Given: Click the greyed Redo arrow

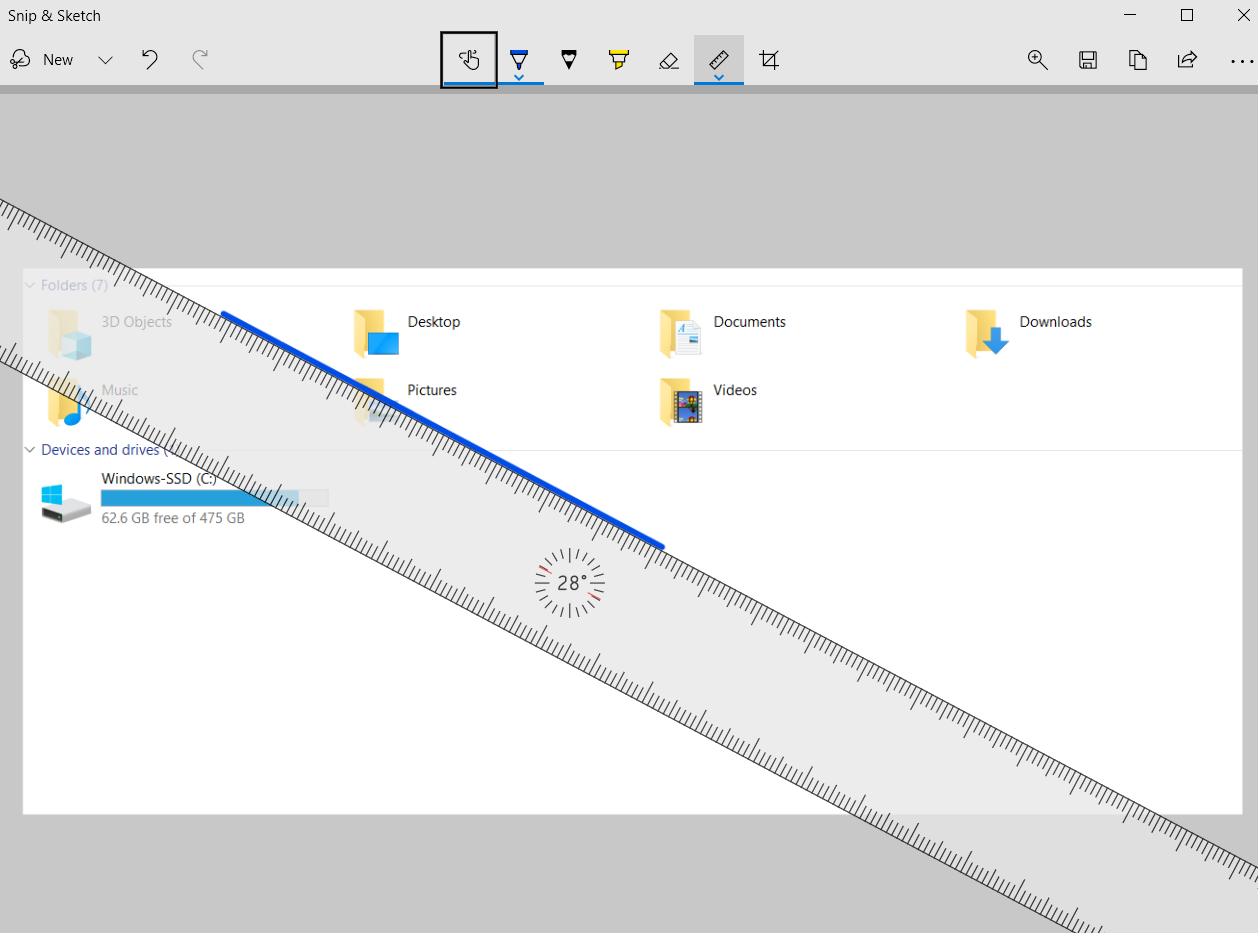Looking at the screenshot, I should [x=200, y=60].
